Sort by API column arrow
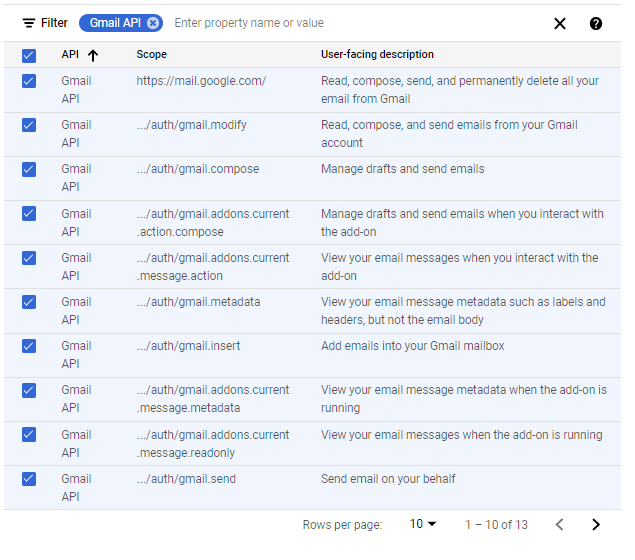This screenshot has height=560, width=635. tap(93, 55)
